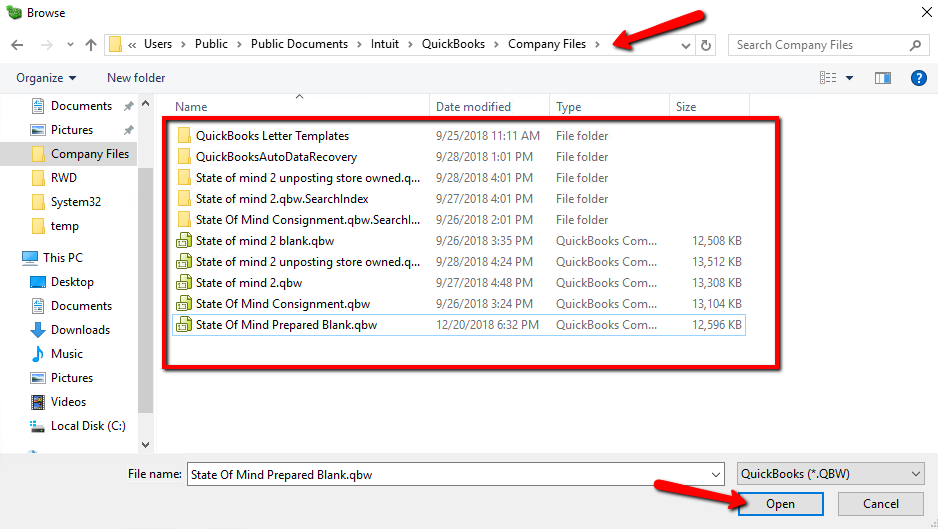Viewport: 938px width, 529px height.
Task: Open Local Disk (C:) in the sidebar
Action: click(x=88, y=425)
